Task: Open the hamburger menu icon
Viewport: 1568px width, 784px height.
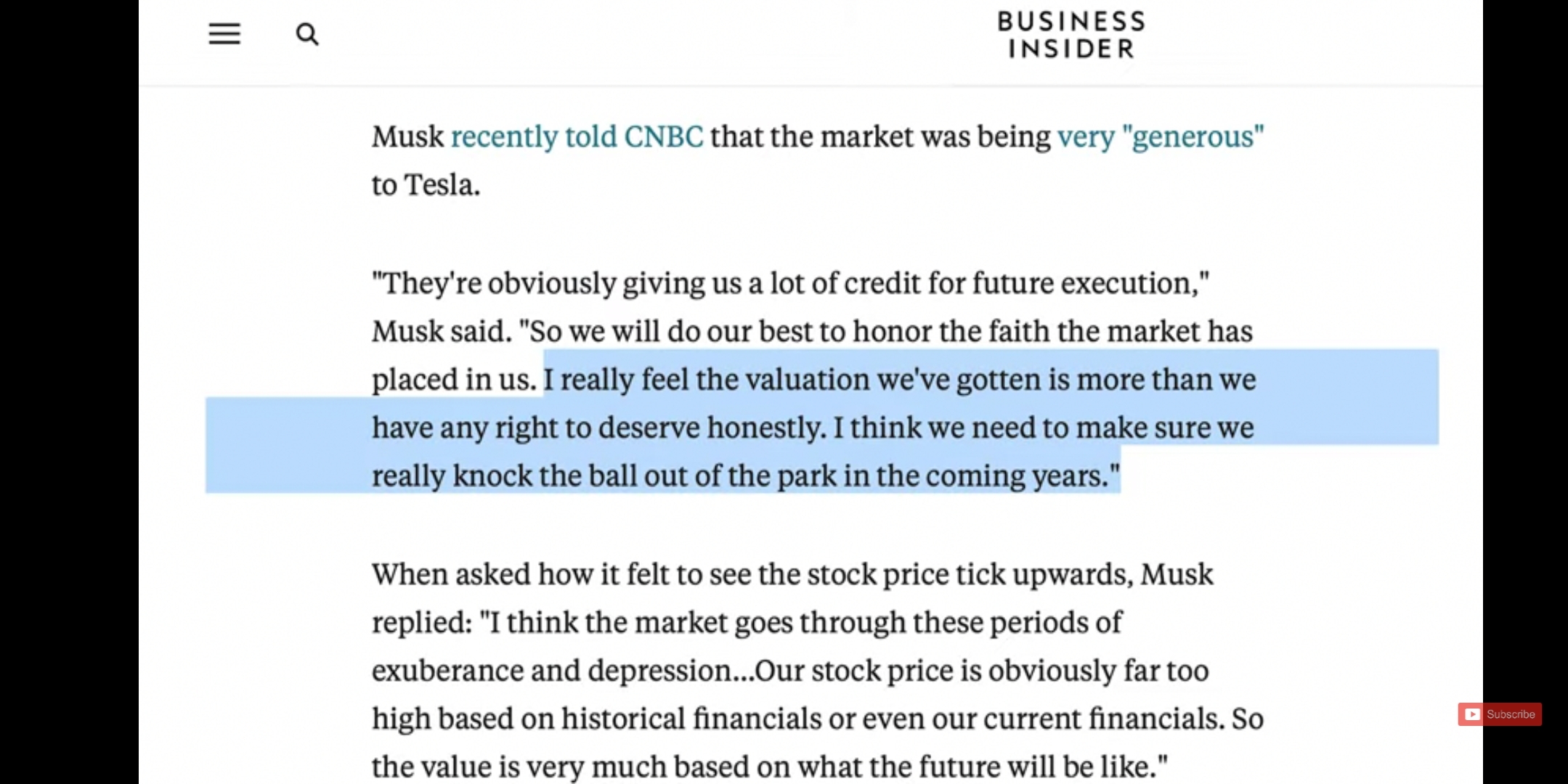Action: 224,34
